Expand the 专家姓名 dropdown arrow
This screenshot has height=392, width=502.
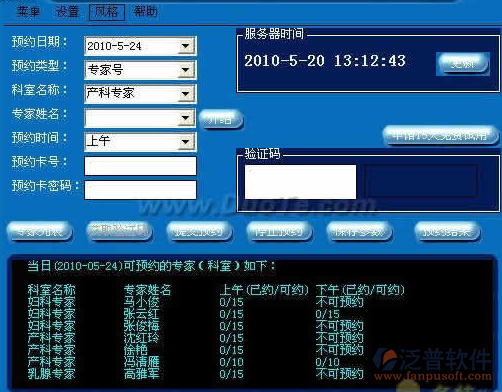tap(186, 118)
